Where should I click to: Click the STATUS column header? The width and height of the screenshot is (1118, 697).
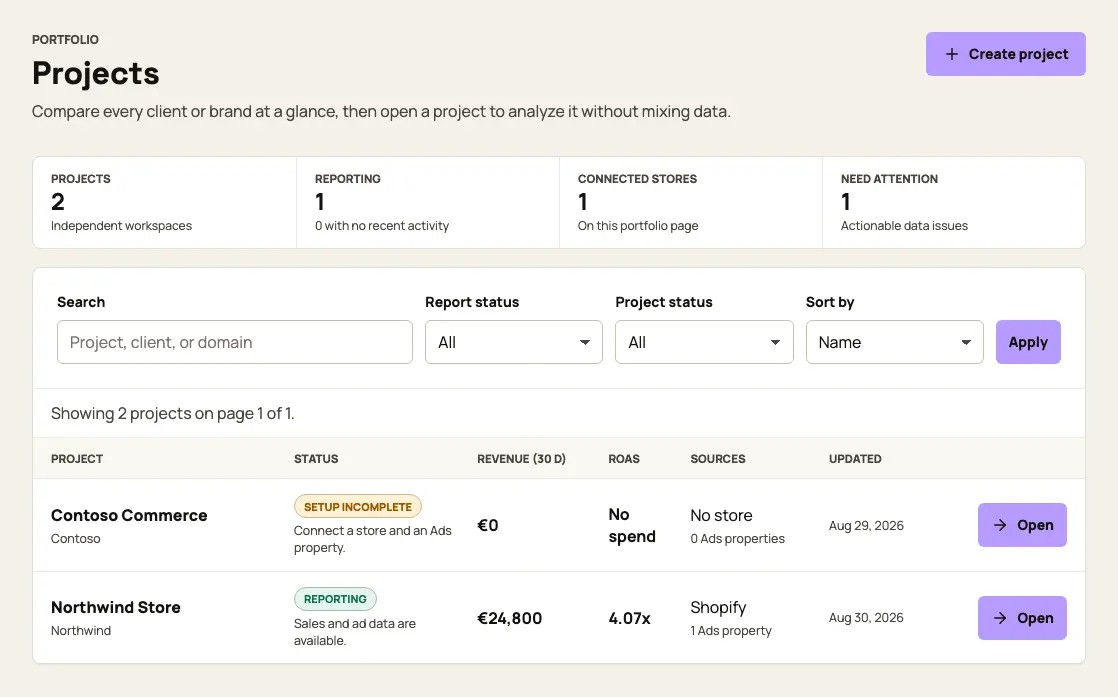pos(316,459)
